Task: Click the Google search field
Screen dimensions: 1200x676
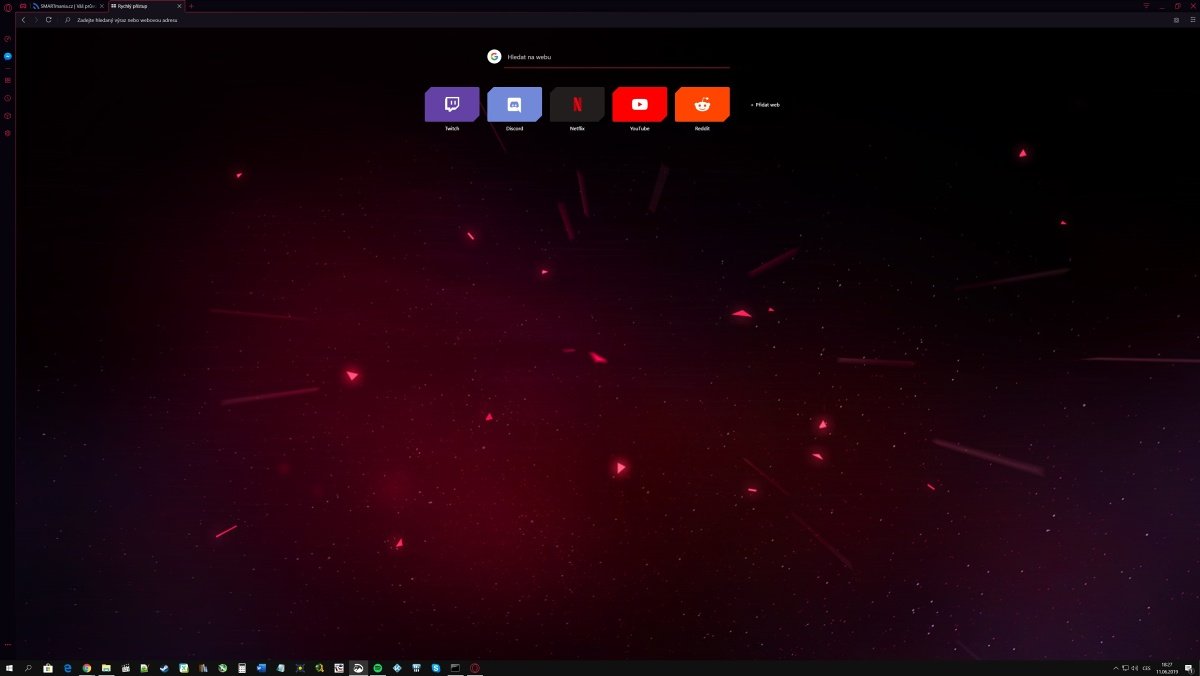Action: 617,57
